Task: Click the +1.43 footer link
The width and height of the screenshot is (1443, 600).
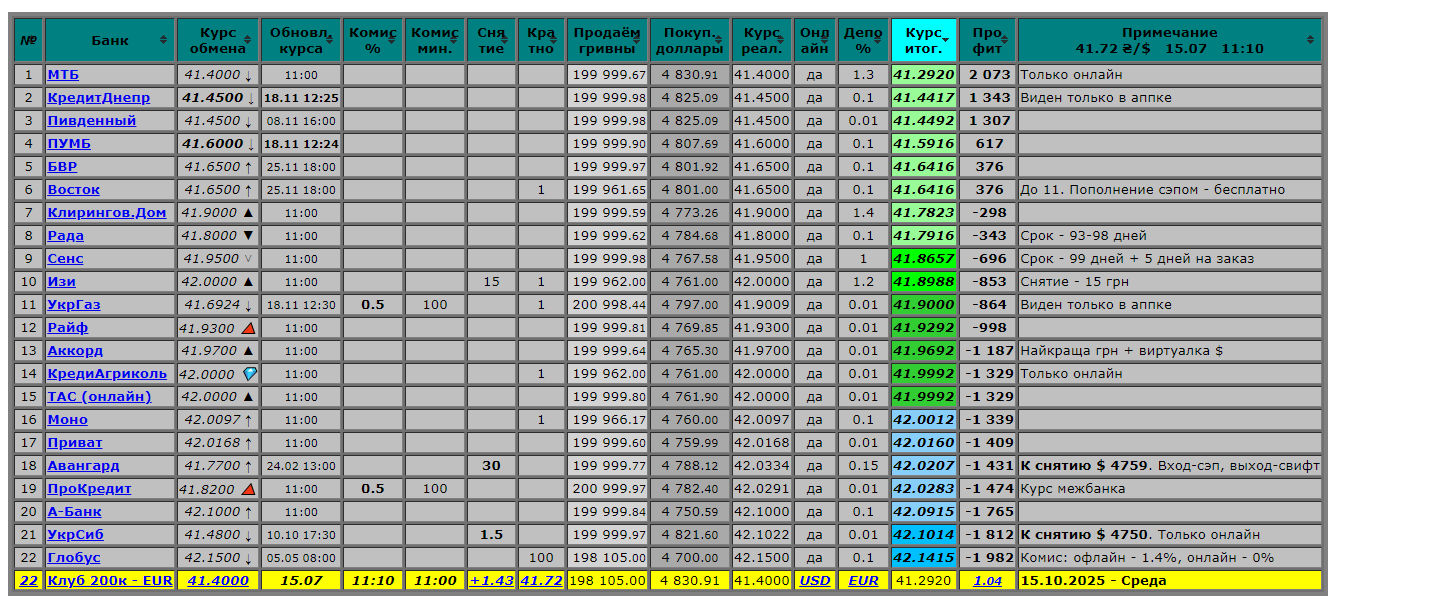Action: point(491,581)
